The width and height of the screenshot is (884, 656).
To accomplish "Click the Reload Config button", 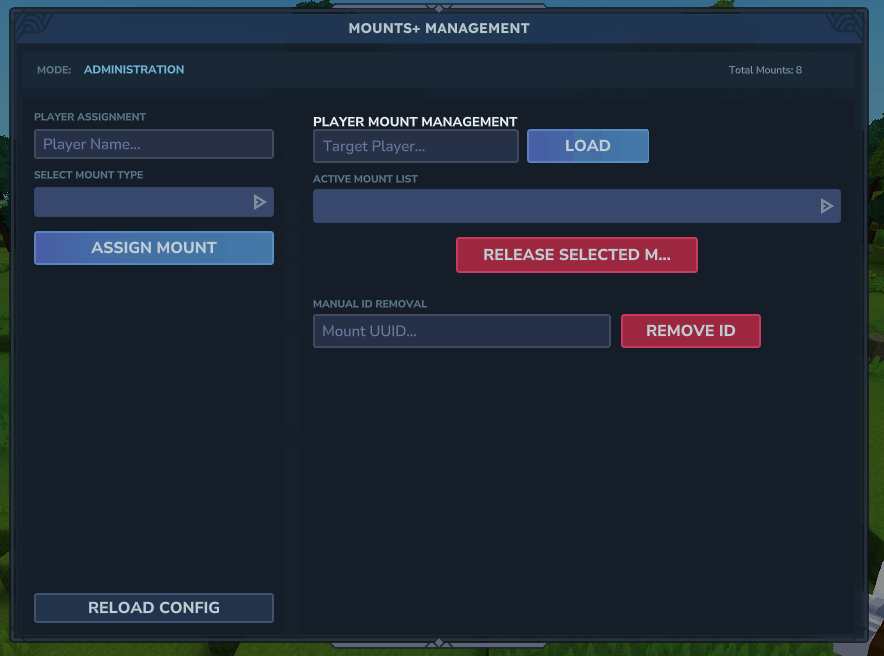I will [x=153, y=608].
